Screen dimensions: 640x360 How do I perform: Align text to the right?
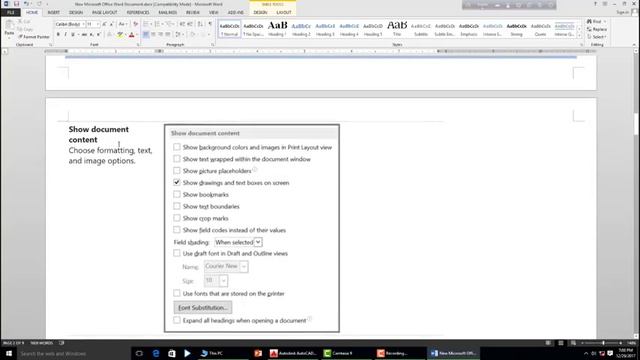(x=160, y=35)
